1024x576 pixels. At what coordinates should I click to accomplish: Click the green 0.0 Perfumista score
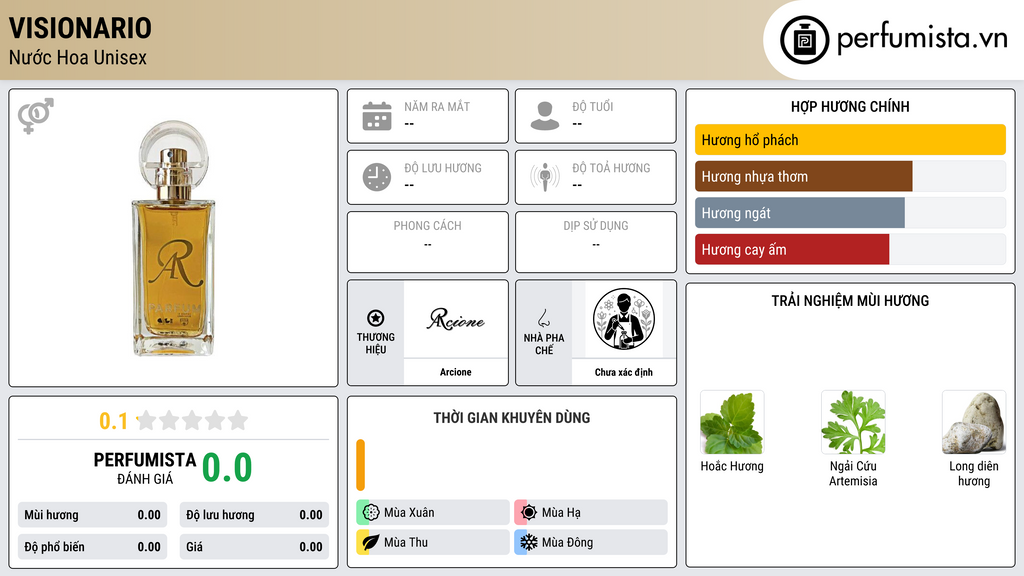pyautogui.click(x=227, y=468)
